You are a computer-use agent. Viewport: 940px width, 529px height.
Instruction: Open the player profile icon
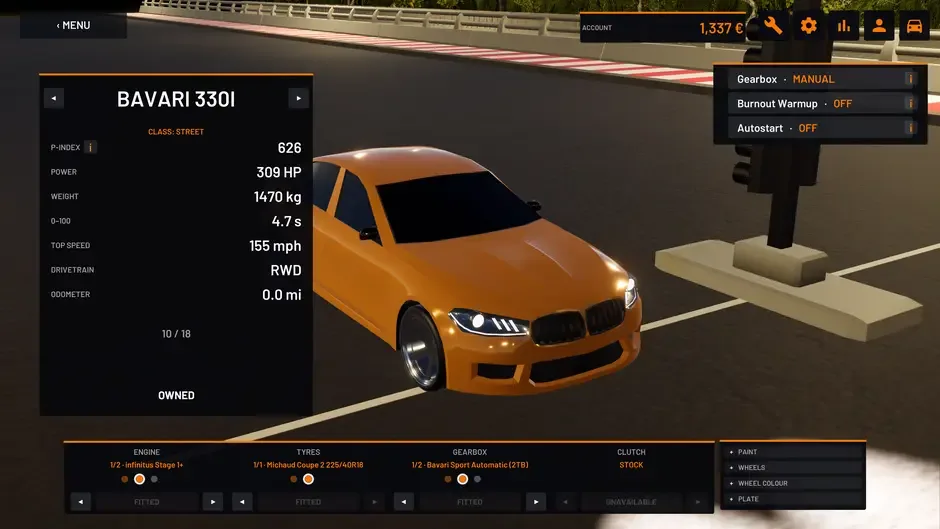point(879,26)
